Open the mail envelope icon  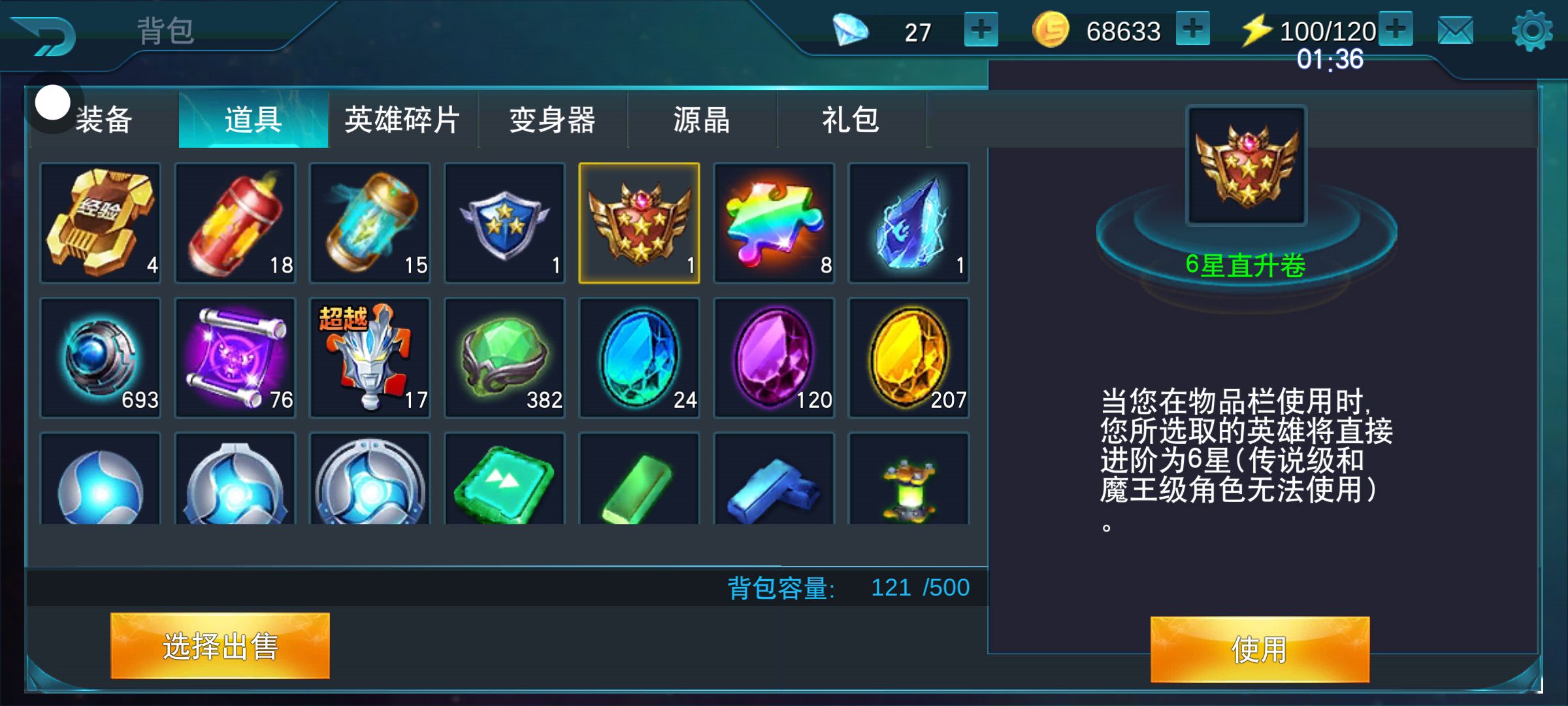point(1456,30)
